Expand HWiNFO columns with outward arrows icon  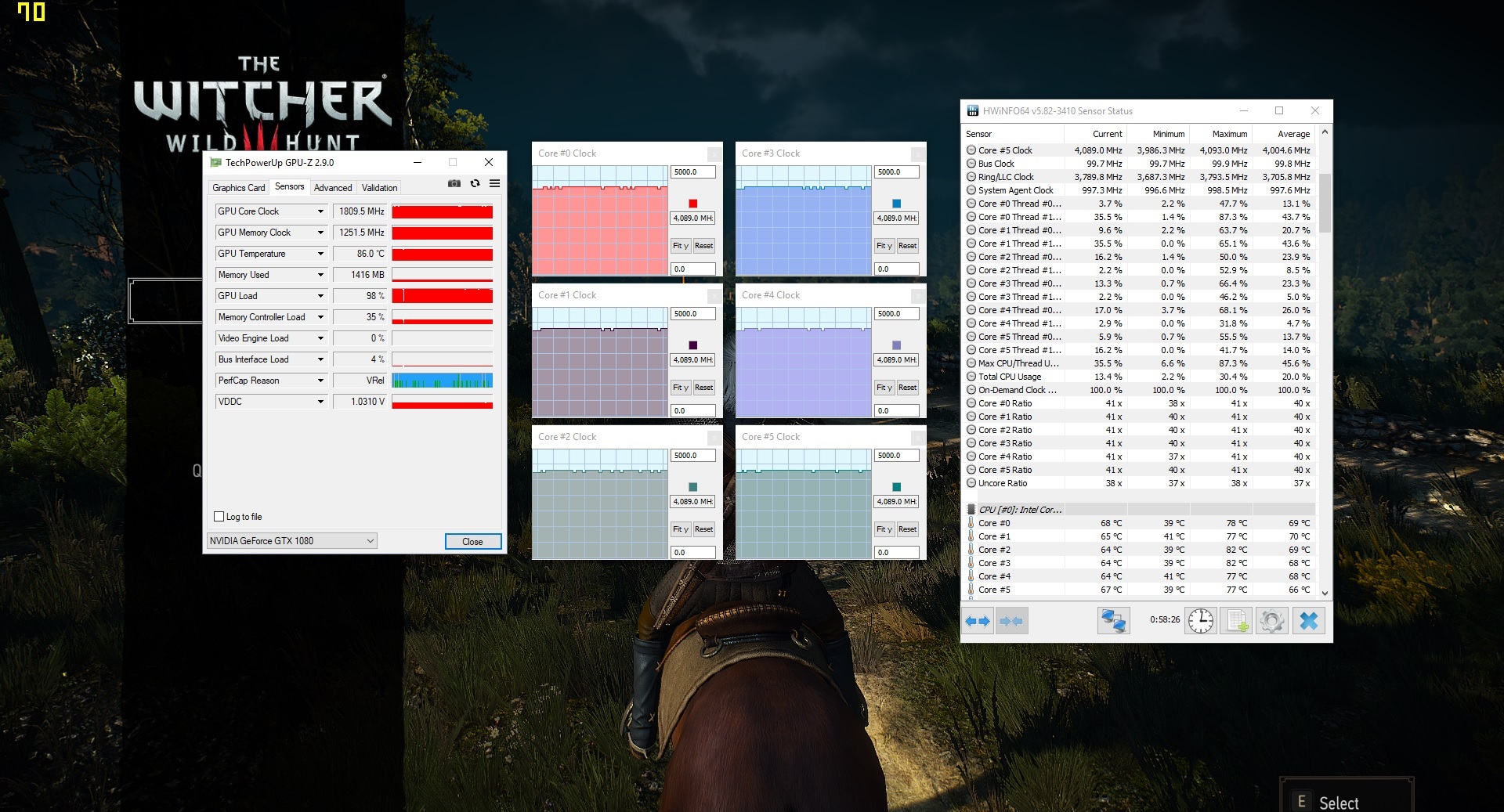coord(978,621)
